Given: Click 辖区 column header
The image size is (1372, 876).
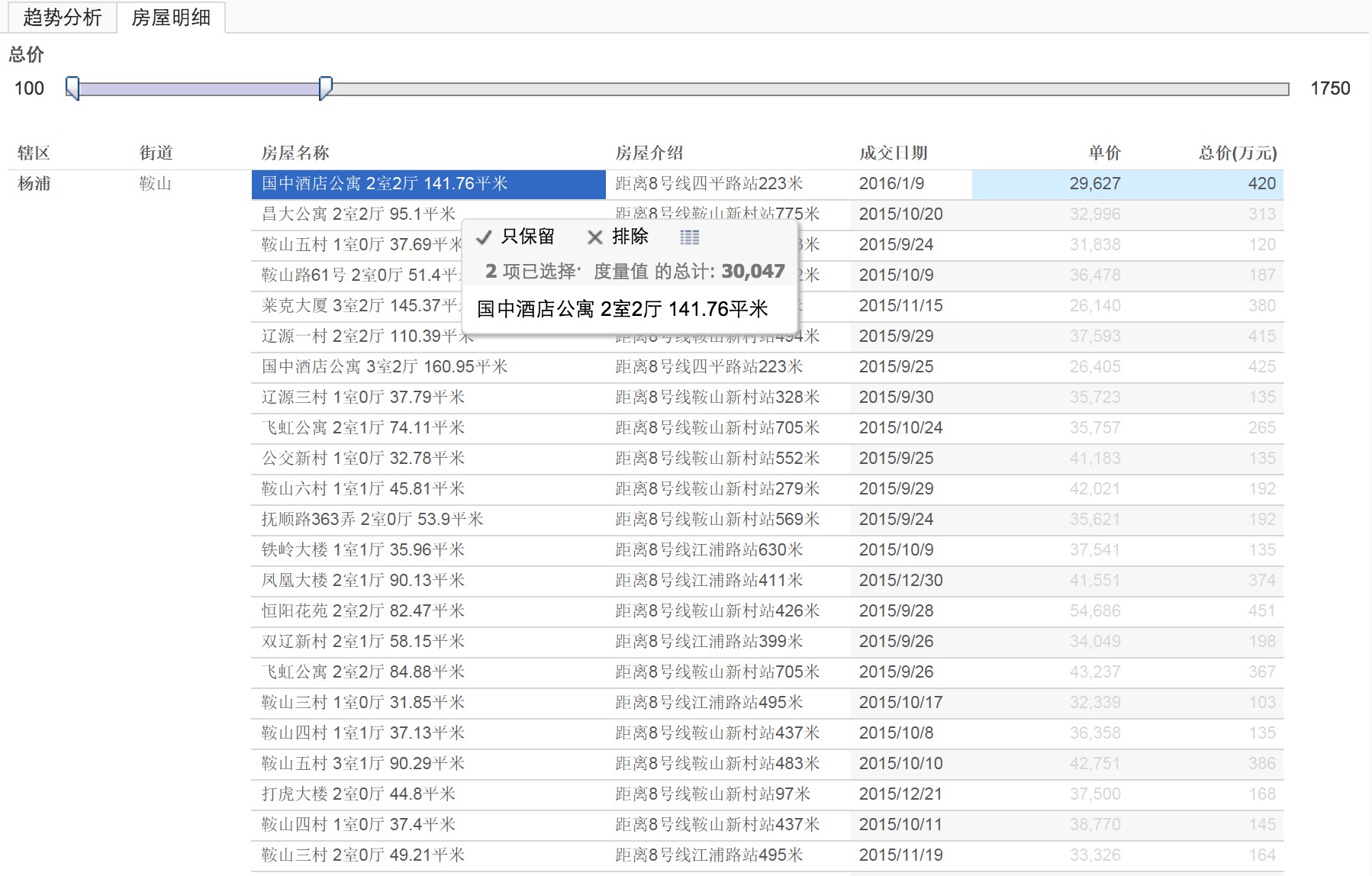Looking at the screenshot, I should [x=34, y=153].
